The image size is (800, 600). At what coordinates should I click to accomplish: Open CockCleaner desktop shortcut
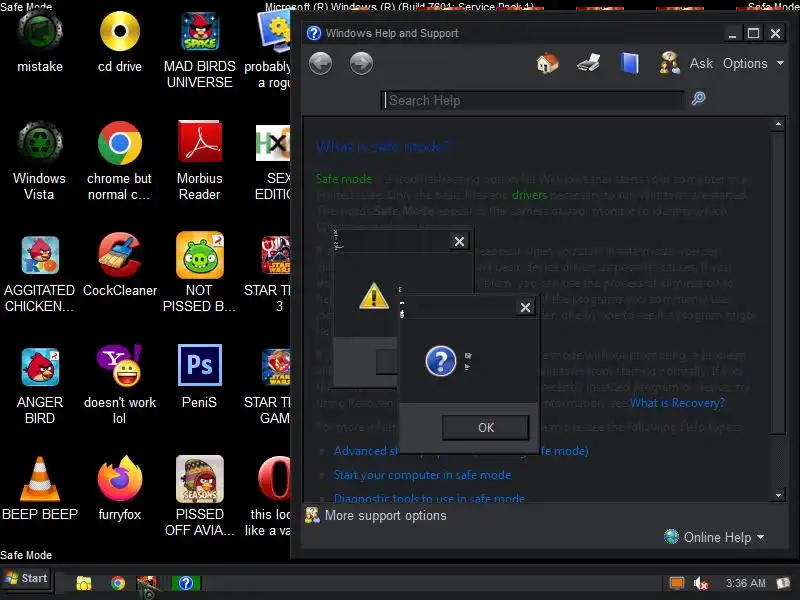[x=120, y=265]
